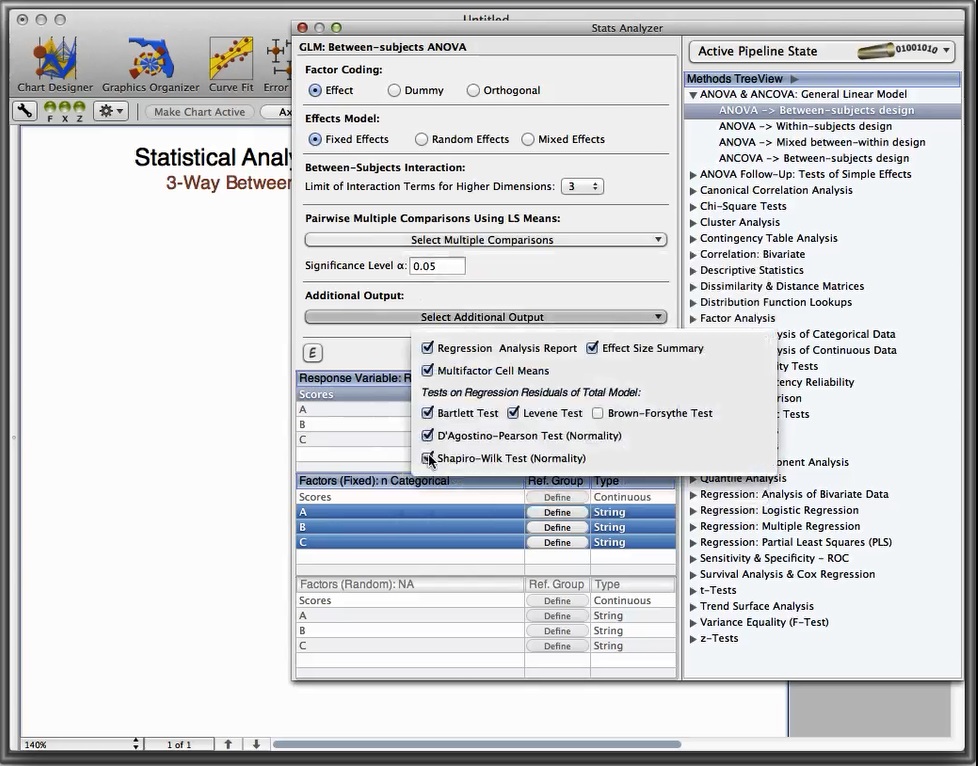Go to previous page with up arrow

pyautogui.click(x=228, y=744)
